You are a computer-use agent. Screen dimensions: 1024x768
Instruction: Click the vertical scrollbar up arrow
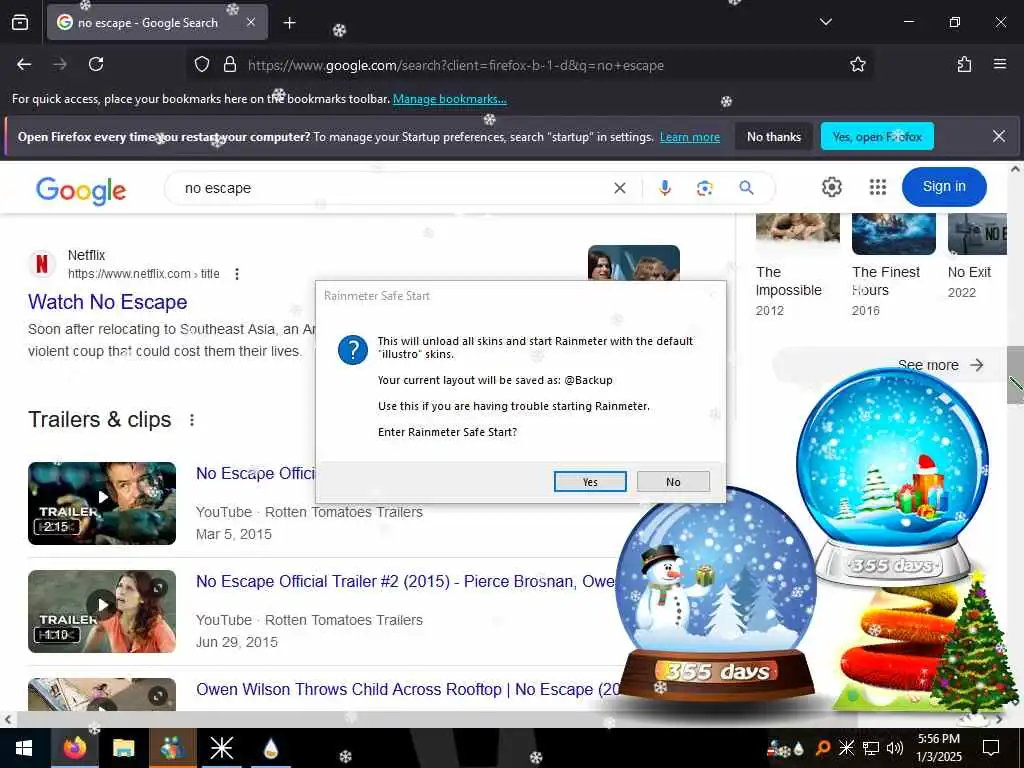1016,169
